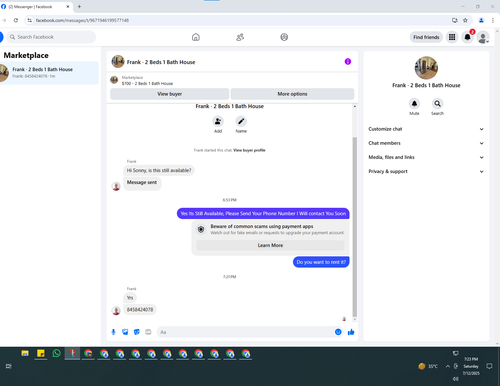The image size is (500, 386).
Task: Open the Facebook Home icon
Action: (x=196, y=37)
